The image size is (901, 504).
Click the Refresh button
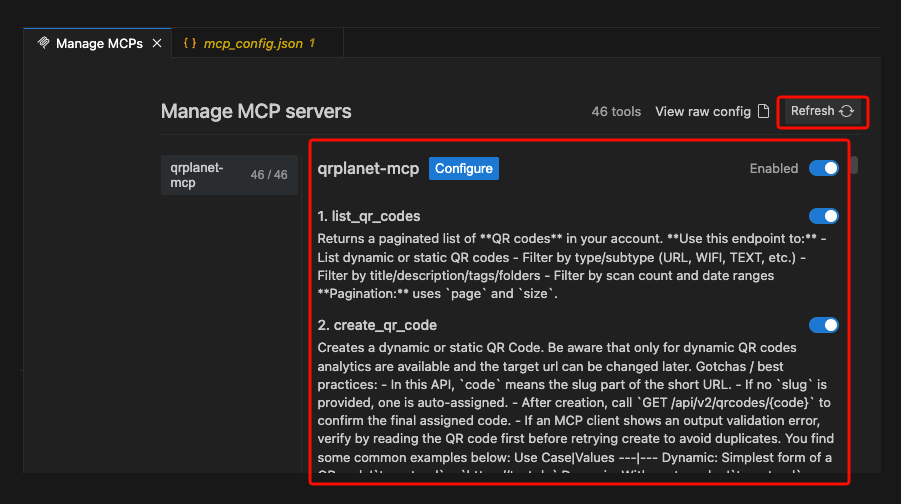tap(822, 111)
